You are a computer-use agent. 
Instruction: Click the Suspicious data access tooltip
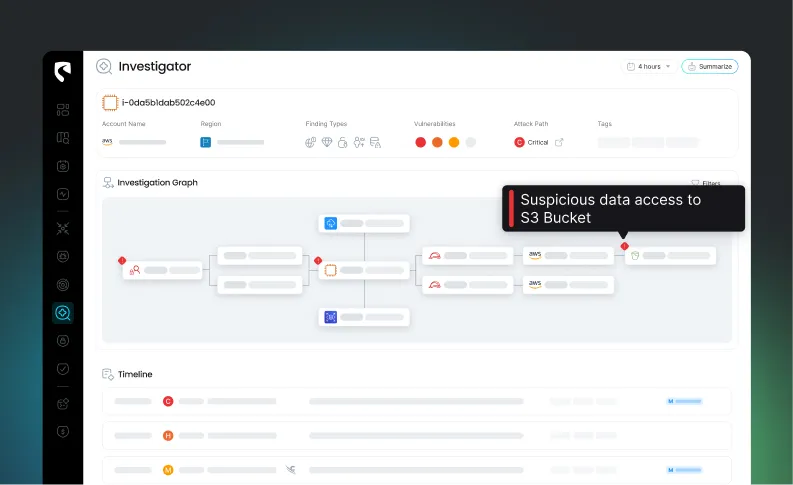[623, 208]
